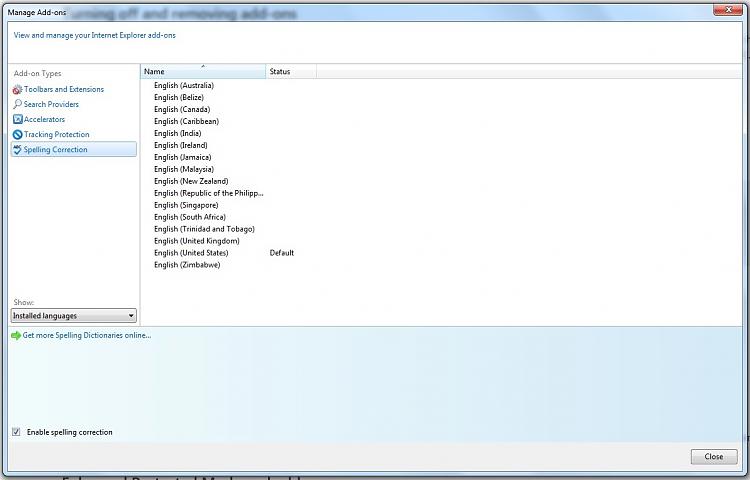
Task: Select English (Trinidad and Tobago) row
Action: pos(204,229)
